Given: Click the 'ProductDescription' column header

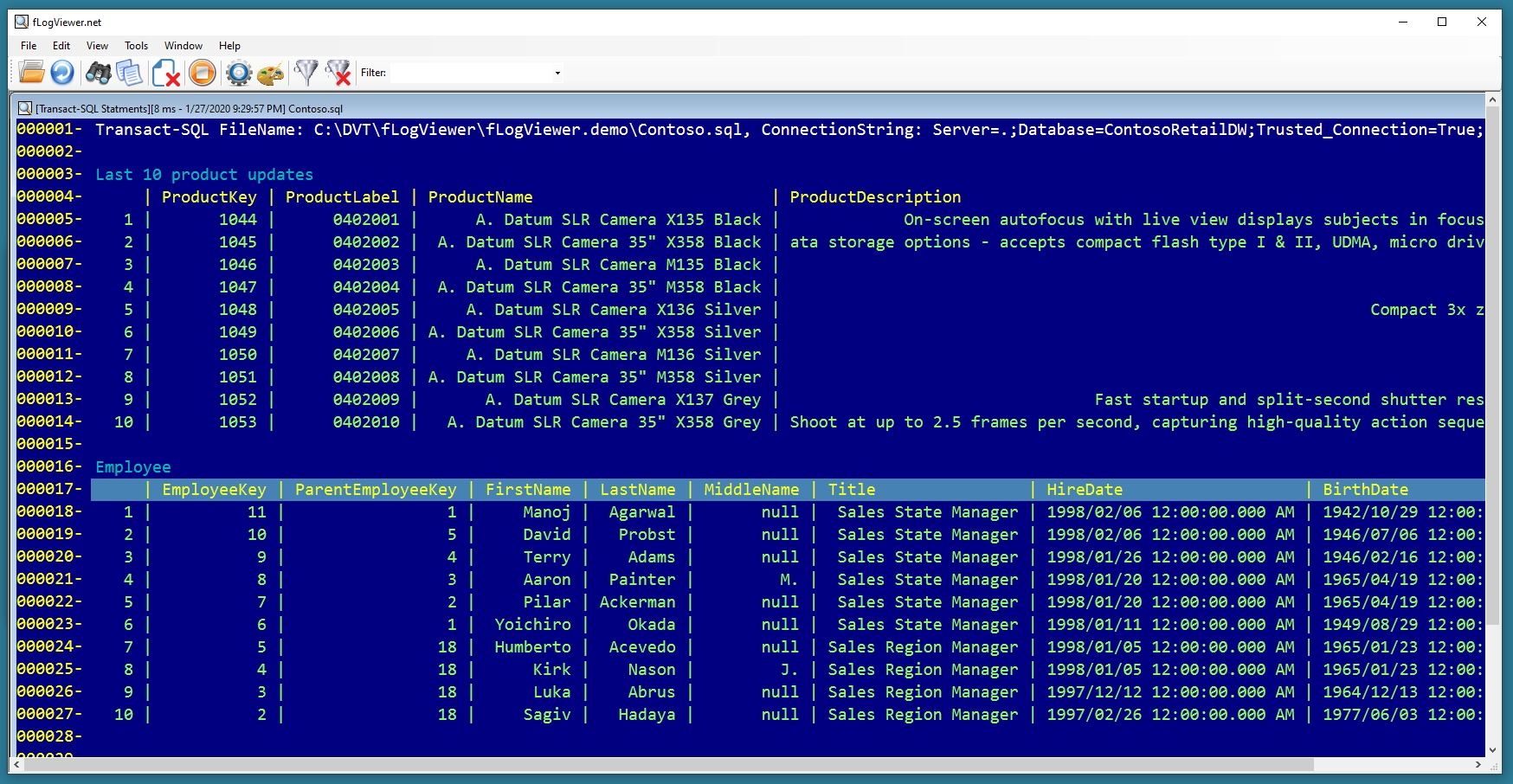Looking at the screenshot, I should pyautogui.click(x=875, y=197).
